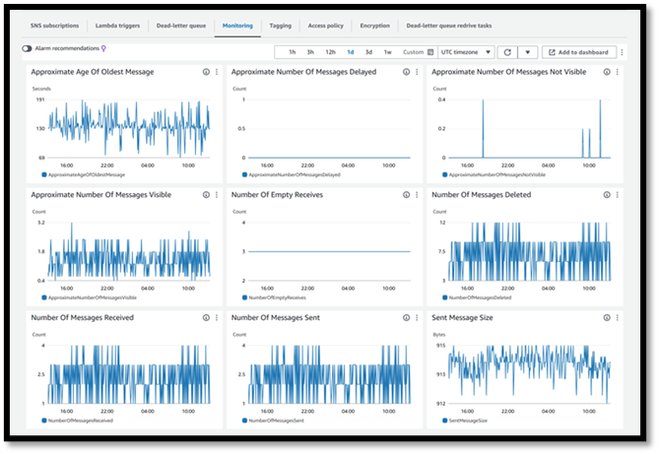The image size is (659, 454).
Task: Open options menu for Sent Message Size
Action: click(x=617, y=317)
